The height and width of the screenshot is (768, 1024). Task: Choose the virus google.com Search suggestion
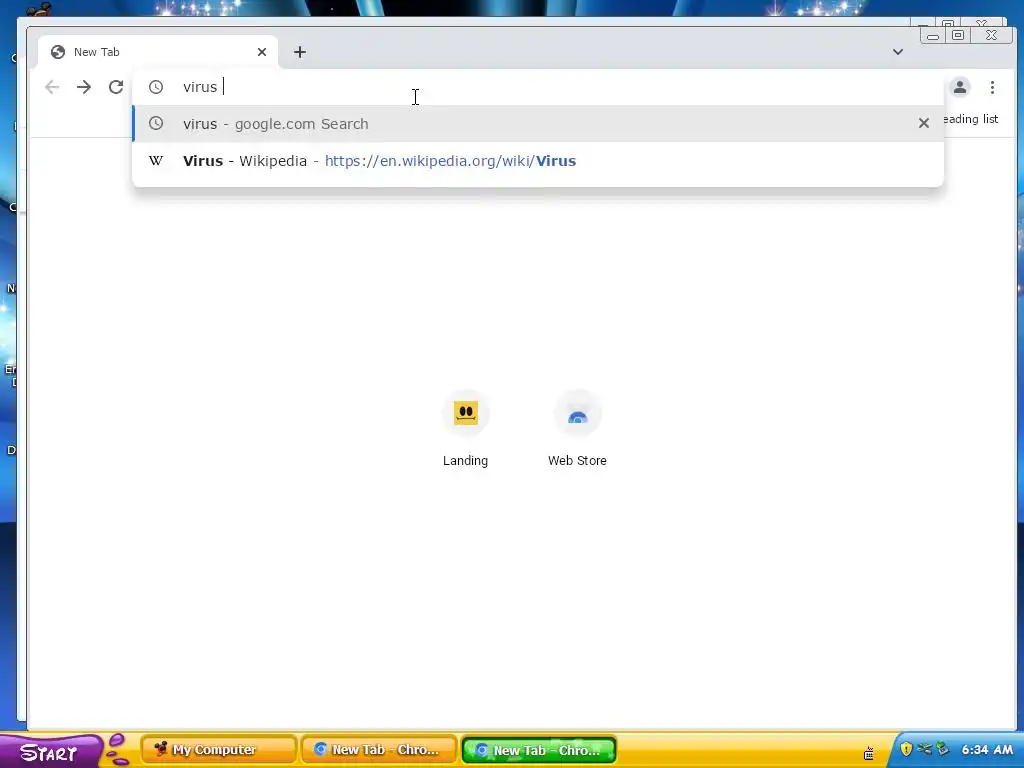click(x=537, y=123)
